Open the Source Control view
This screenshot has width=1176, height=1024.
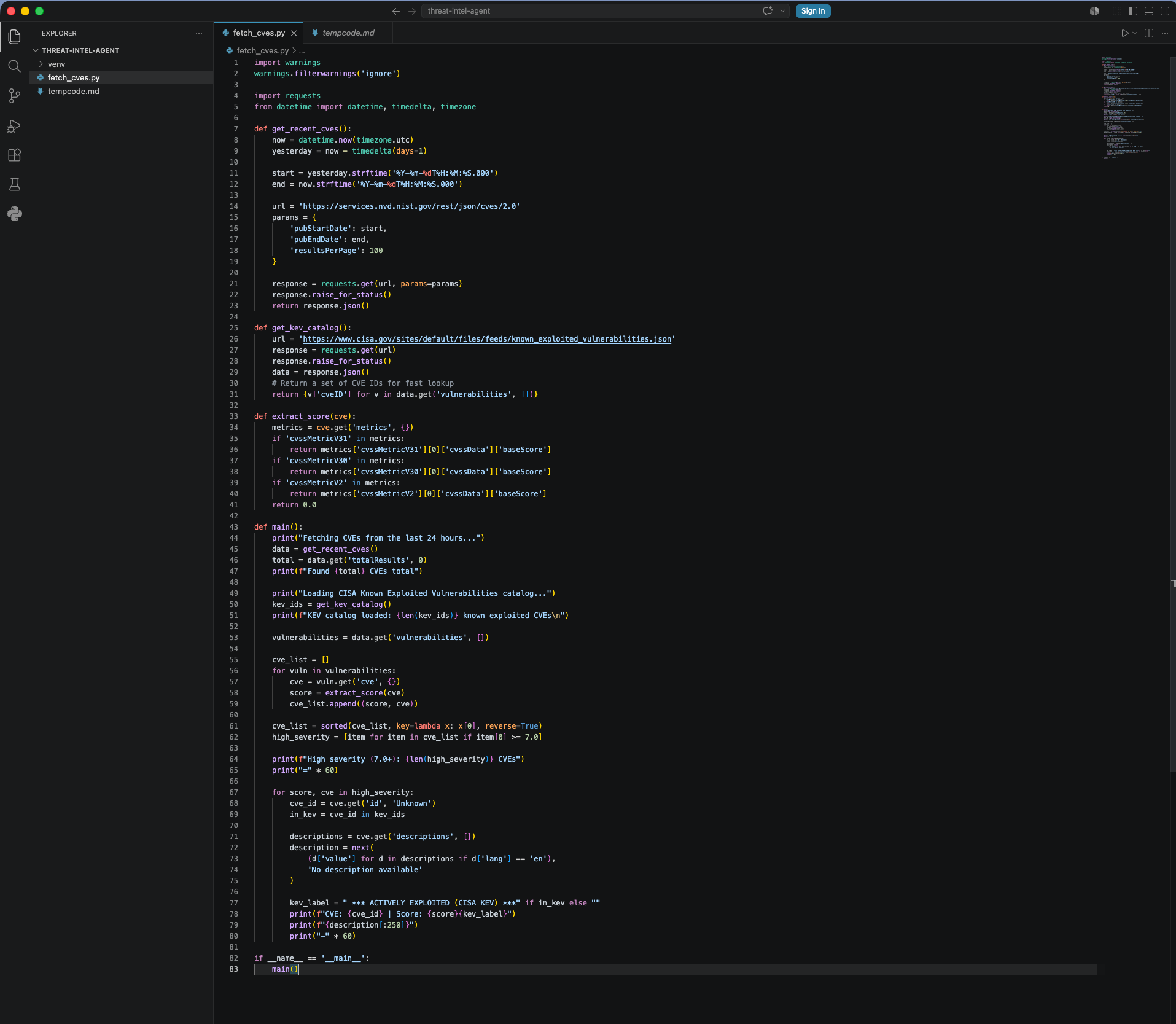(x=15, y=96)
